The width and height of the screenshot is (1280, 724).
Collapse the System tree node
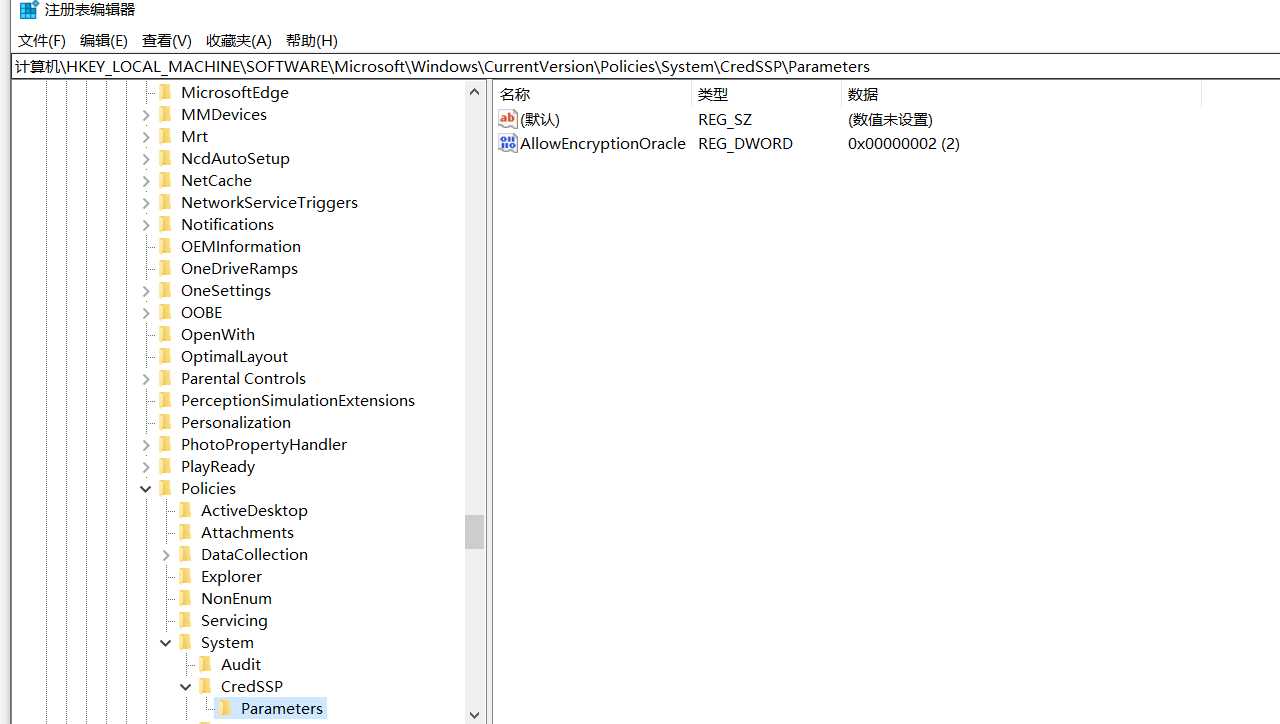(x=166, y=642)
